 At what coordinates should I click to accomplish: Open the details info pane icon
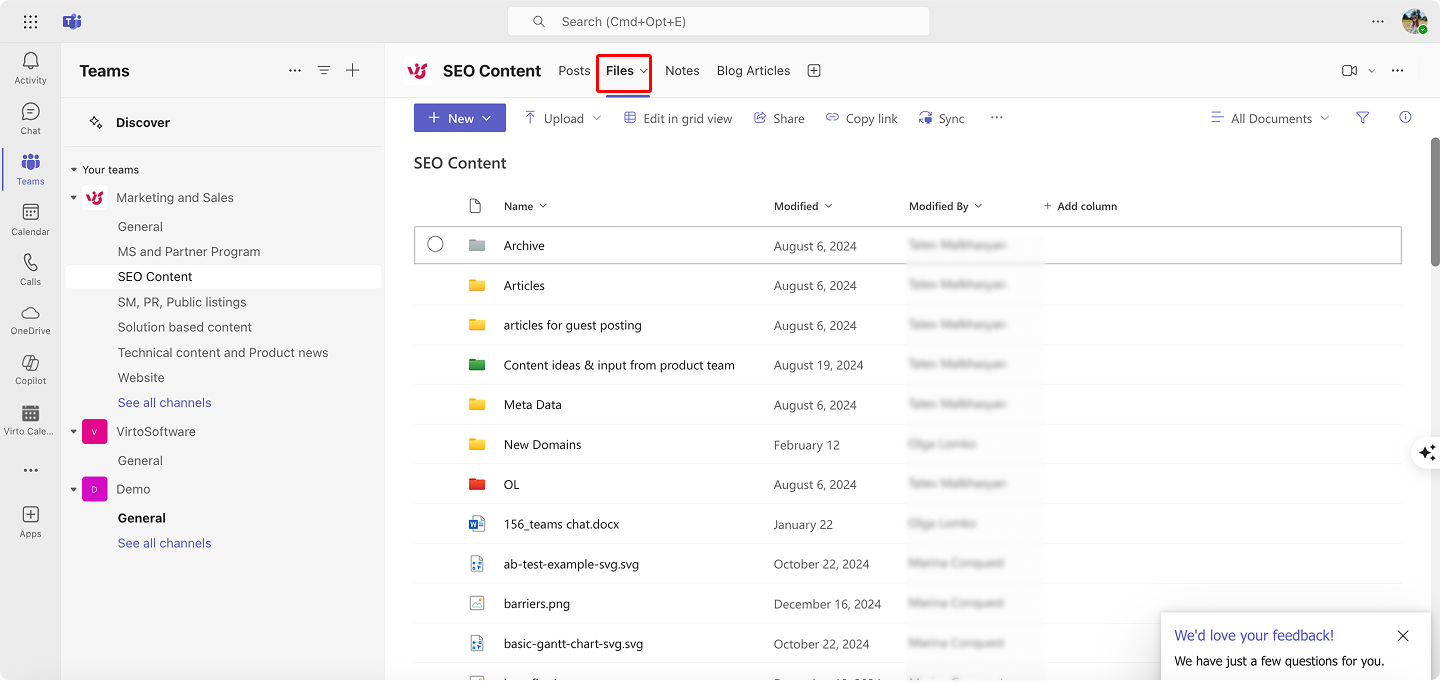point(1405,117)
